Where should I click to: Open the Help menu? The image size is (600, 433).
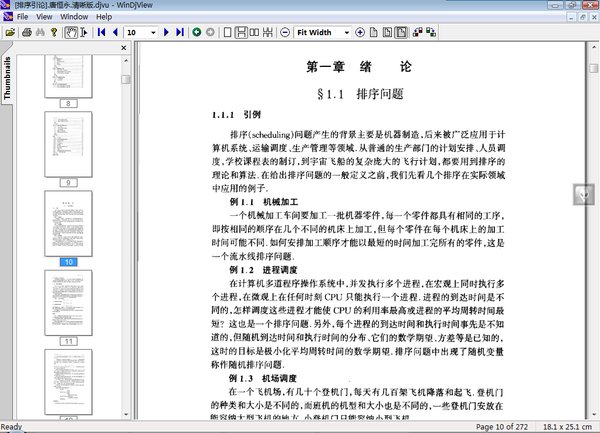(x=104, y=17)
